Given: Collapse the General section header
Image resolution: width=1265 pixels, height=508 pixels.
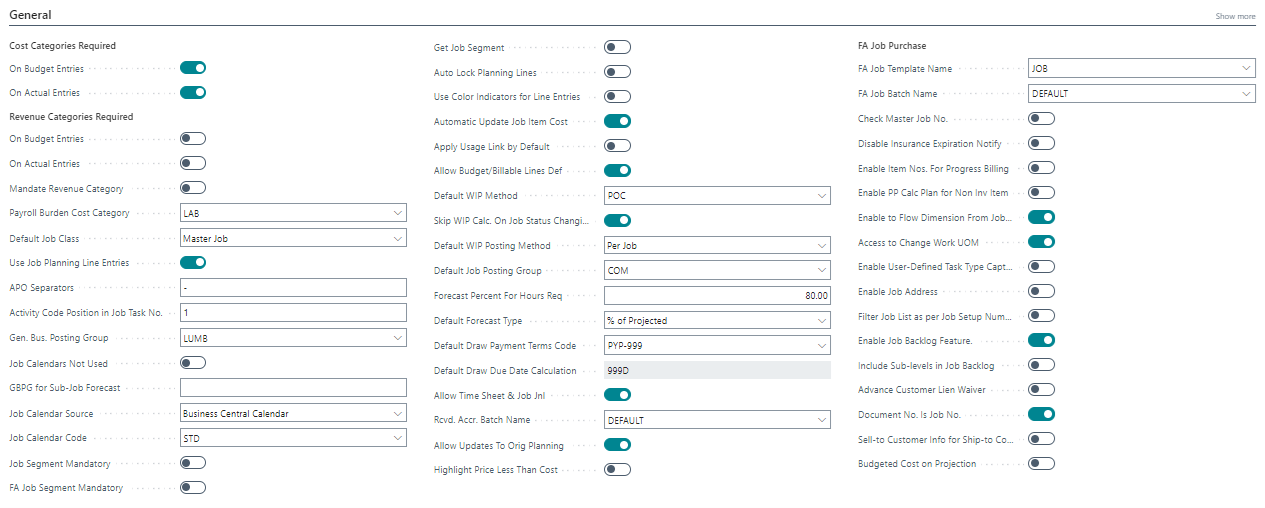Looking at the screenshot, I should [x=30, y=15].
